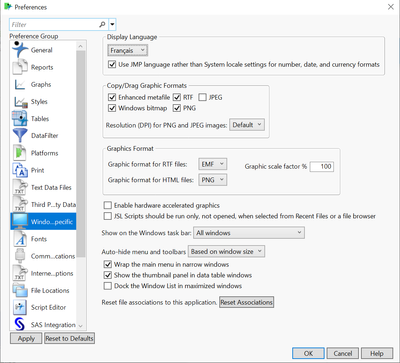Viewport: 400px width, 363px height.
Task: Select the General preference group icon
Action: 20,50
